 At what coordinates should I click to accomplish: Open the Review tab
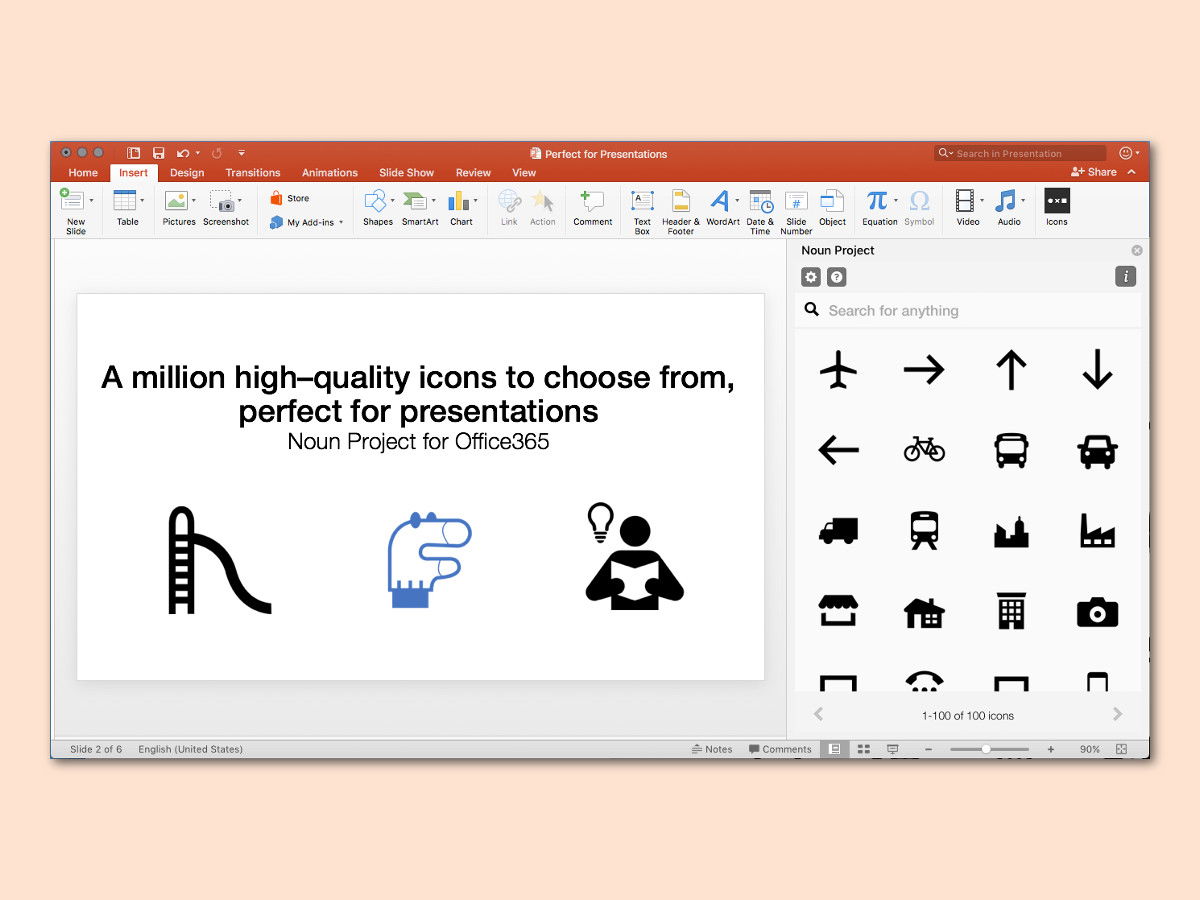[474, 173]
